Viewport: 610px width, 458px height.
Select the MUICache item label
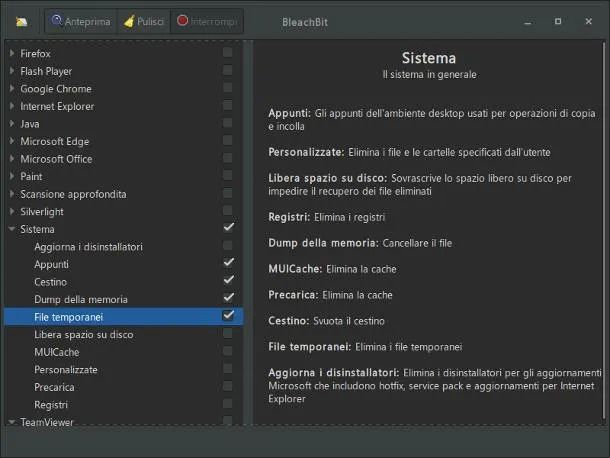pyautogui.click(x=57, y=353)
